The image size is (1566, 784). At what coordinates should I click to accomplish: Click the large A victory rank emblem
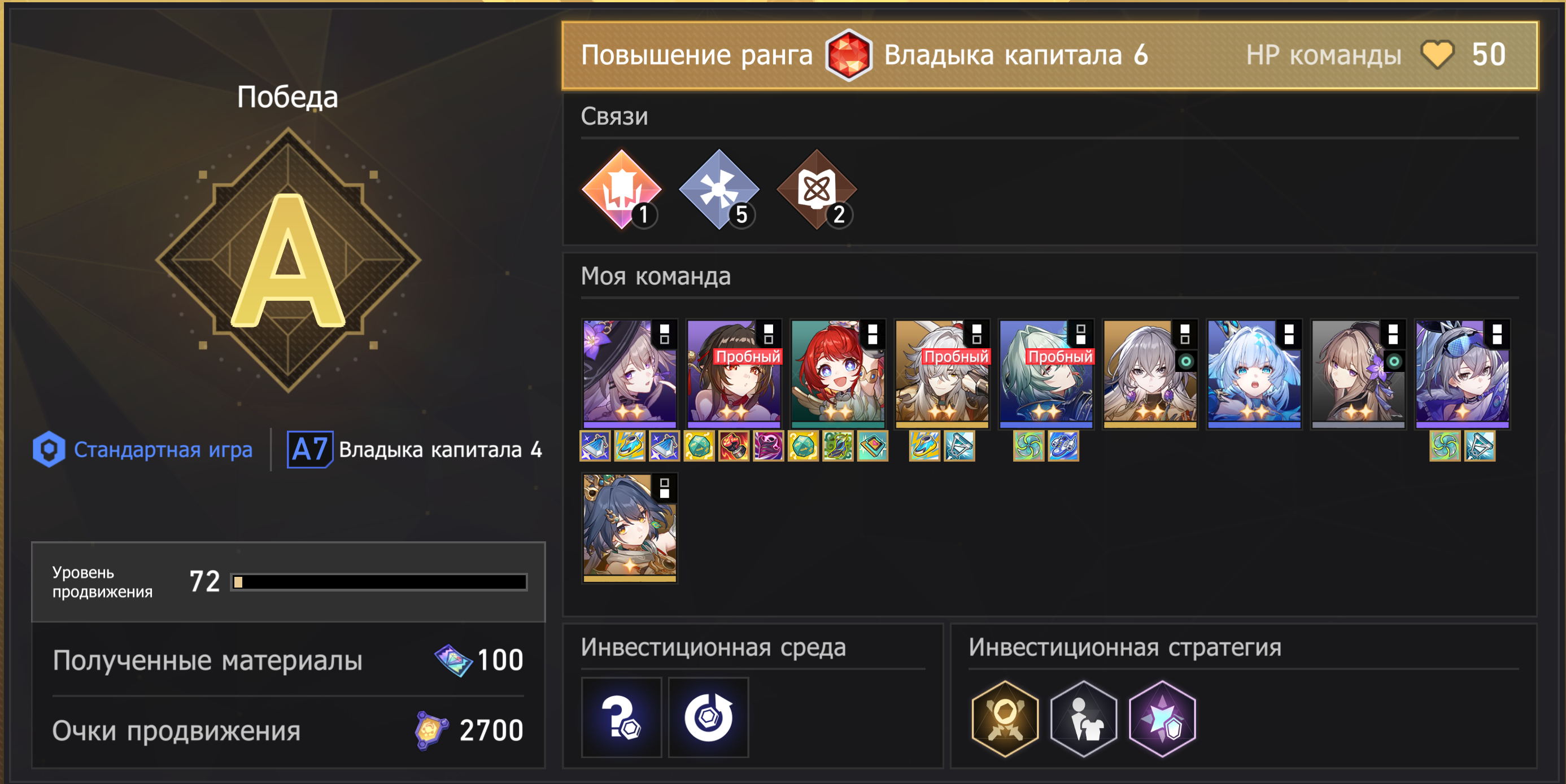[x=288, y=260]
